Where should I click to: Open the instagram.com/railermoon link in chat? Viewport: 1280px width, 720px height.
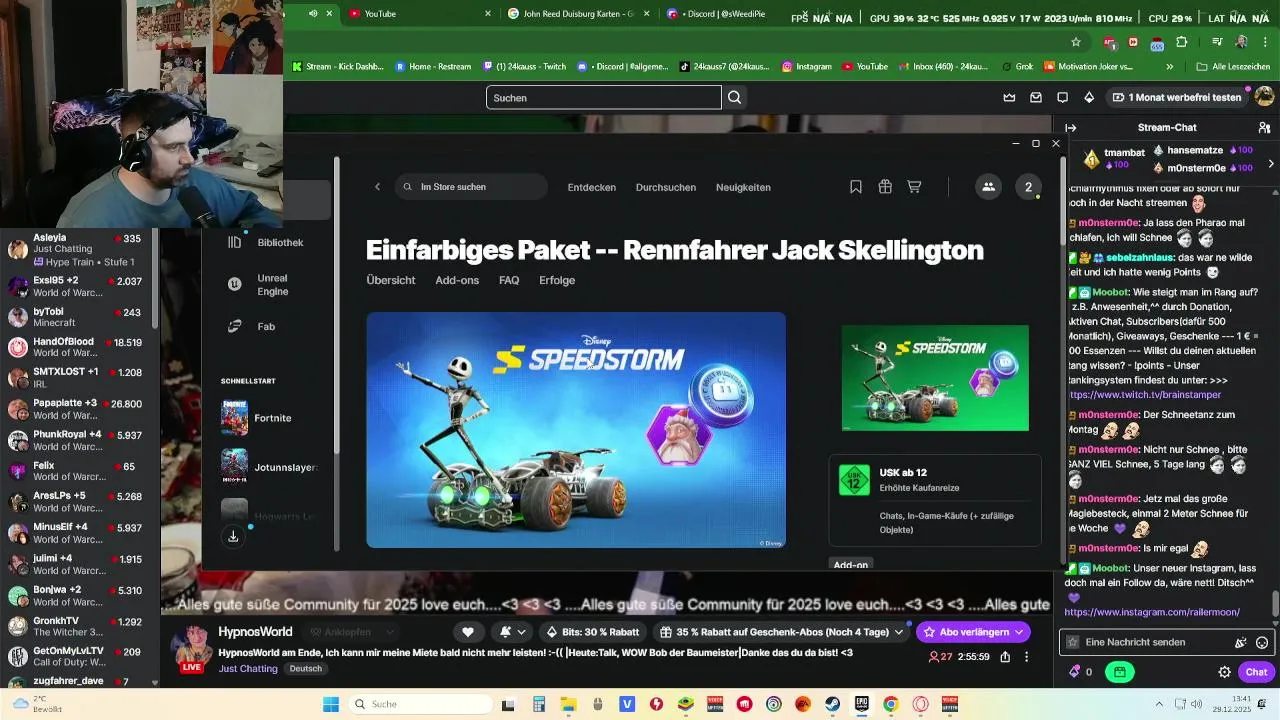point(1152,612)
